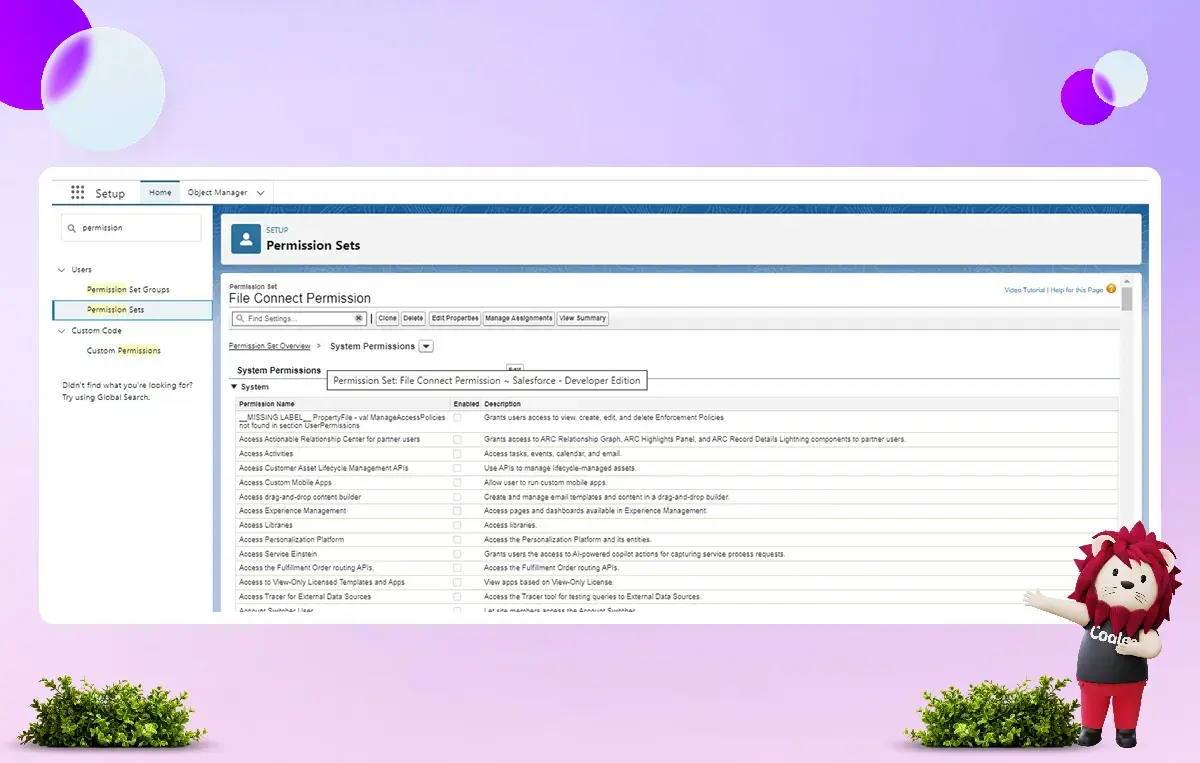This screenshot has height=763, width=1200.
Task: Click the 'File Connect Permission' title
Action: tap(300, 298)
